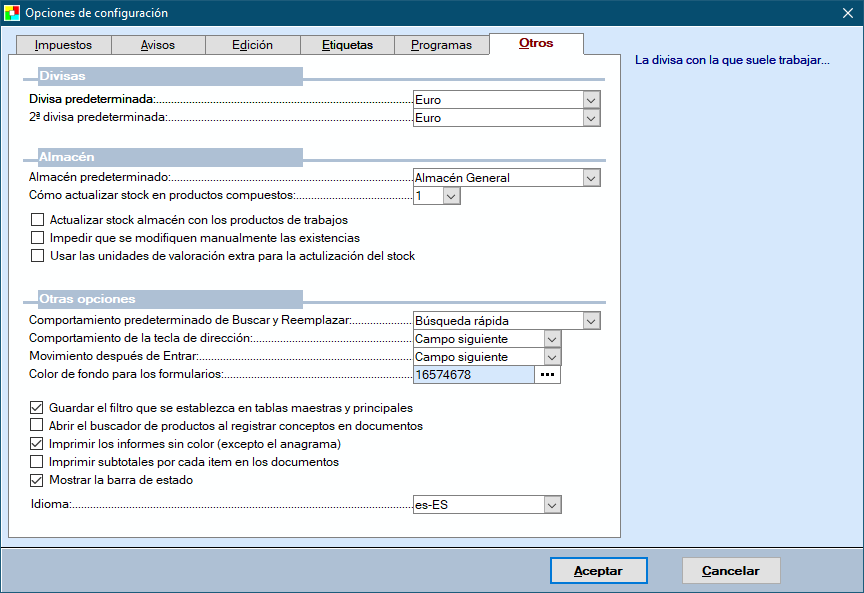Screen dimensions: 864x593
Task: Enable 'Actualizar stock almacén con los productos' checkbox
Action: click(38, 220)
